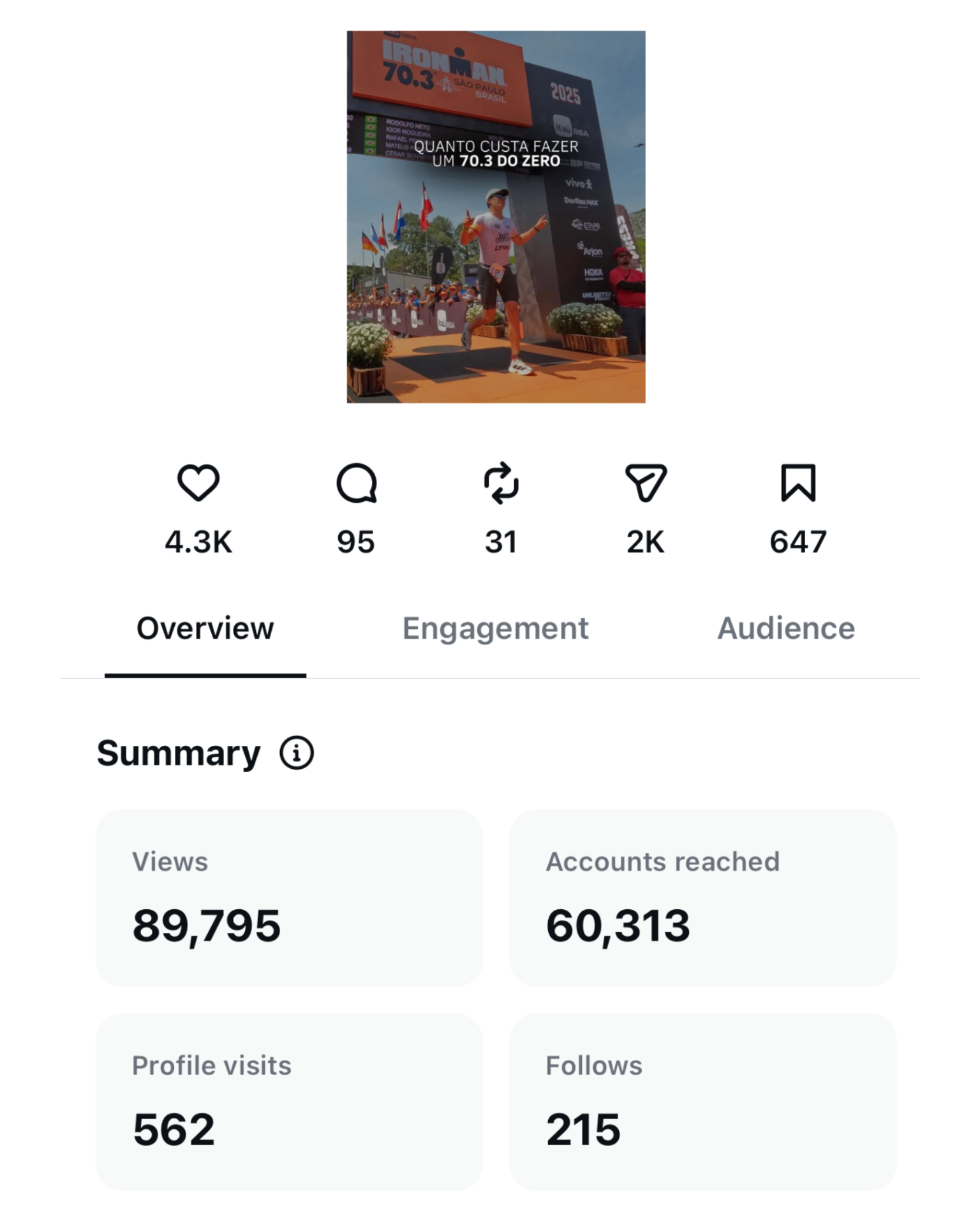
Task: Open the Accounts reached card
Action: coord(703,898)
